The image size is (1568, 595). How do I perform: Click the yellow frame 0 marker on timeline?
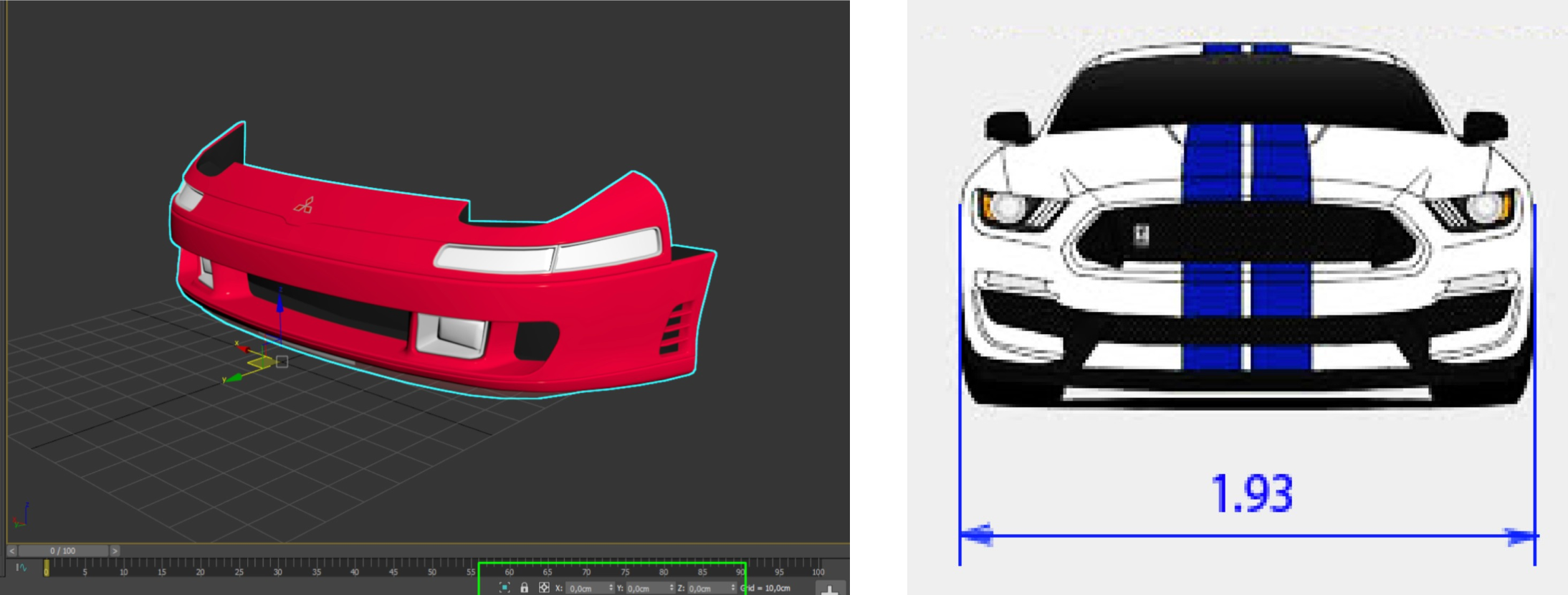[47, 568]
